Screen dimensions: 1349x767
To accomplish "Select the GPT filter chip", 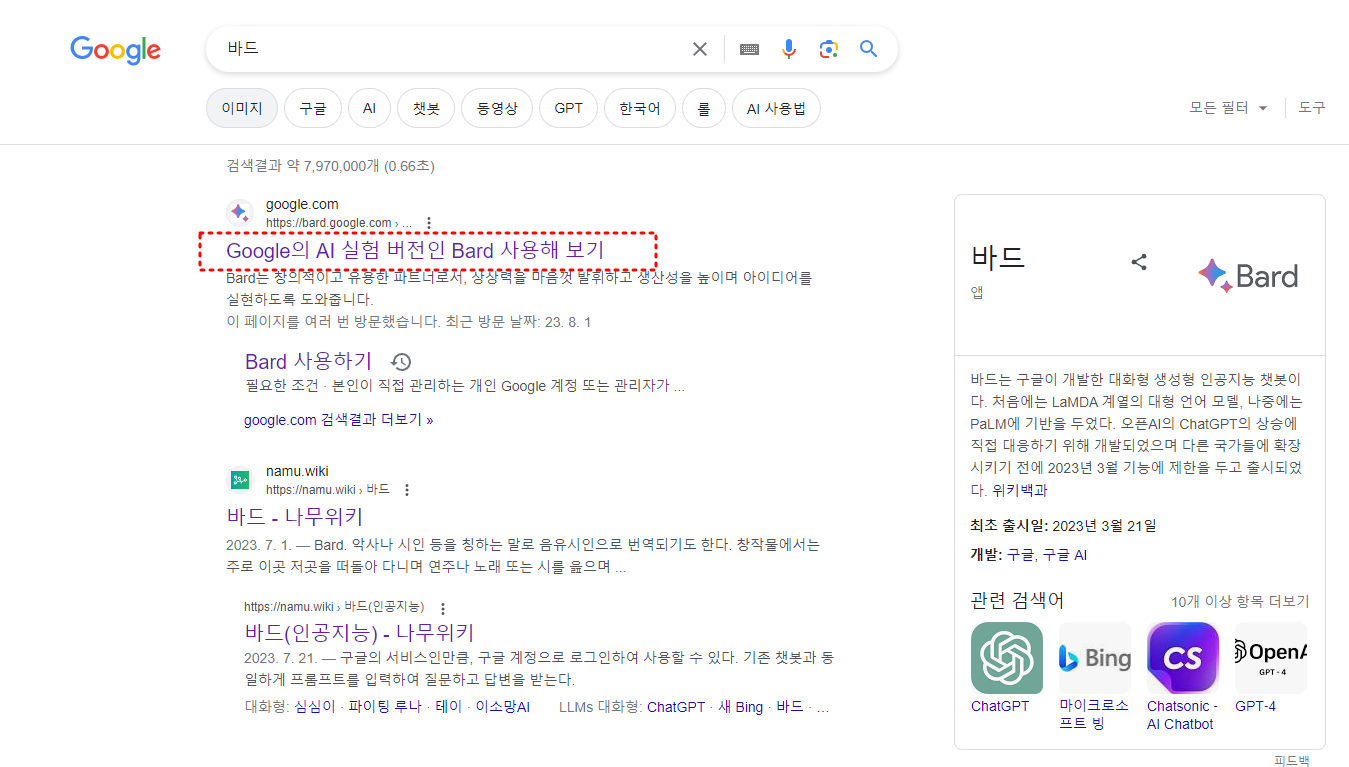I will 568,108.
